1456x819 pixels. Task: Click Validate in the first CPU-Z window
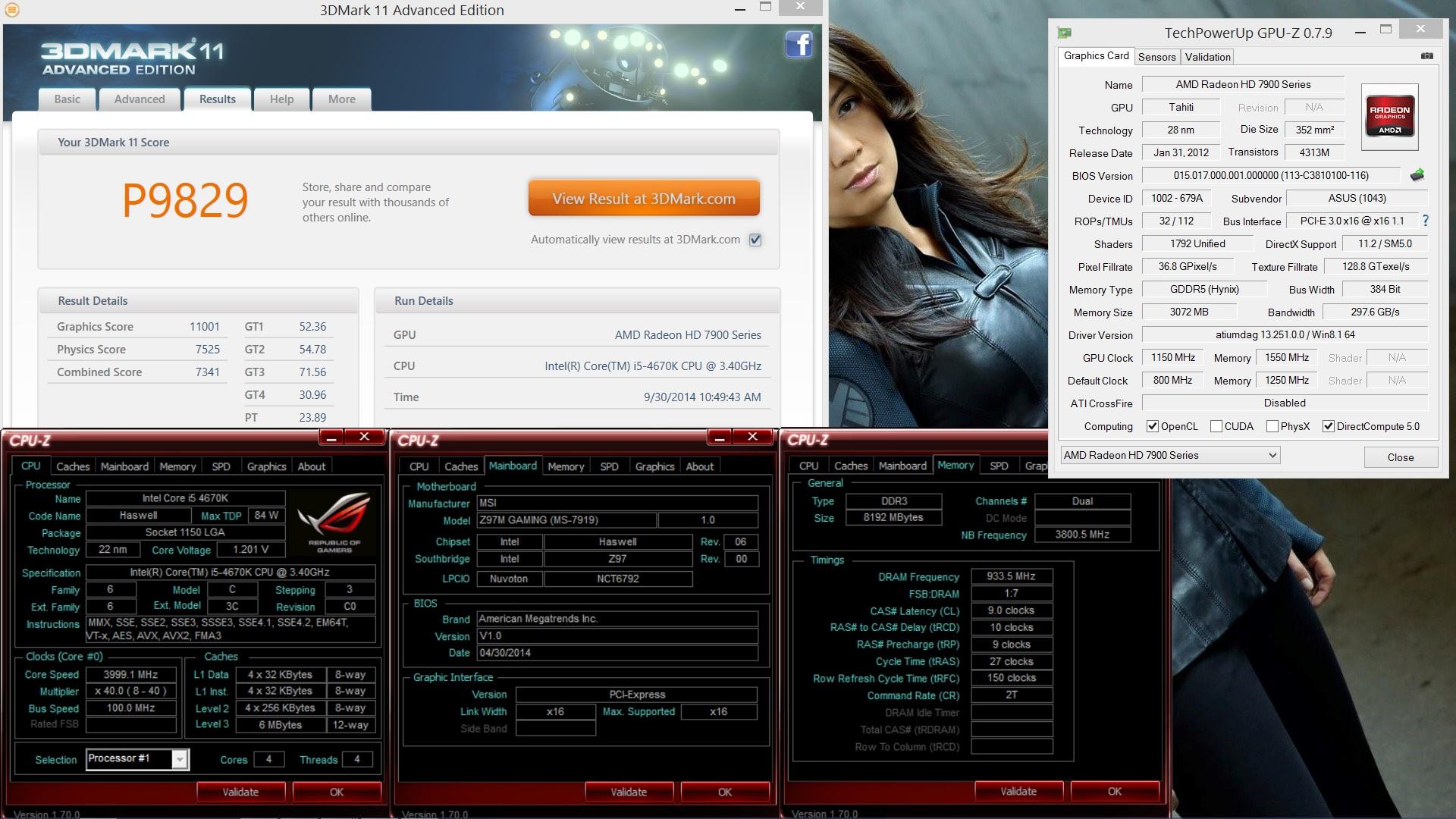coord(240,792)
